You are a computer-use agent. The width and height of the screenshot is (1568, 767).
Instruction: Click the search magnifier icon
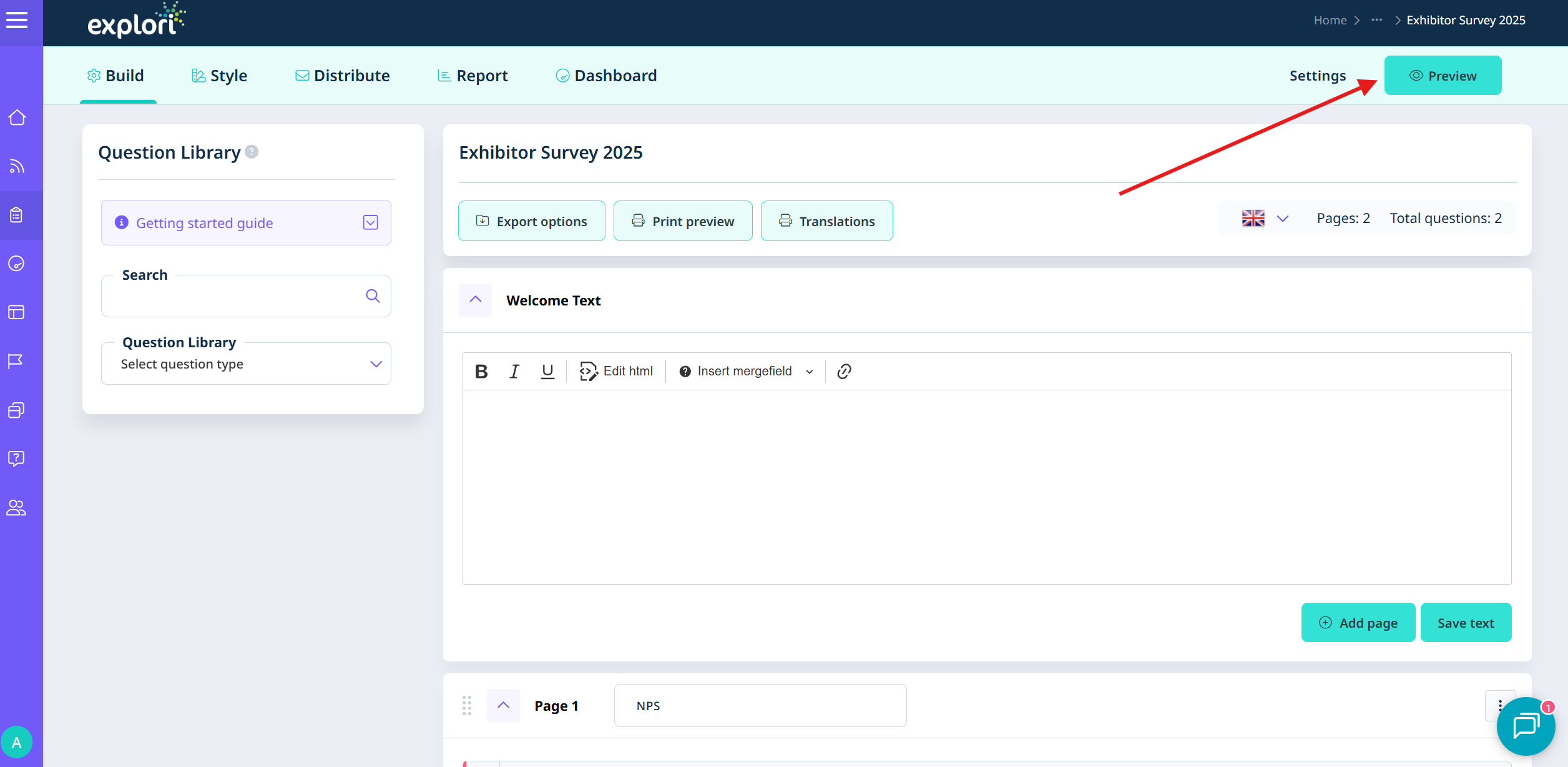(373, 295)
